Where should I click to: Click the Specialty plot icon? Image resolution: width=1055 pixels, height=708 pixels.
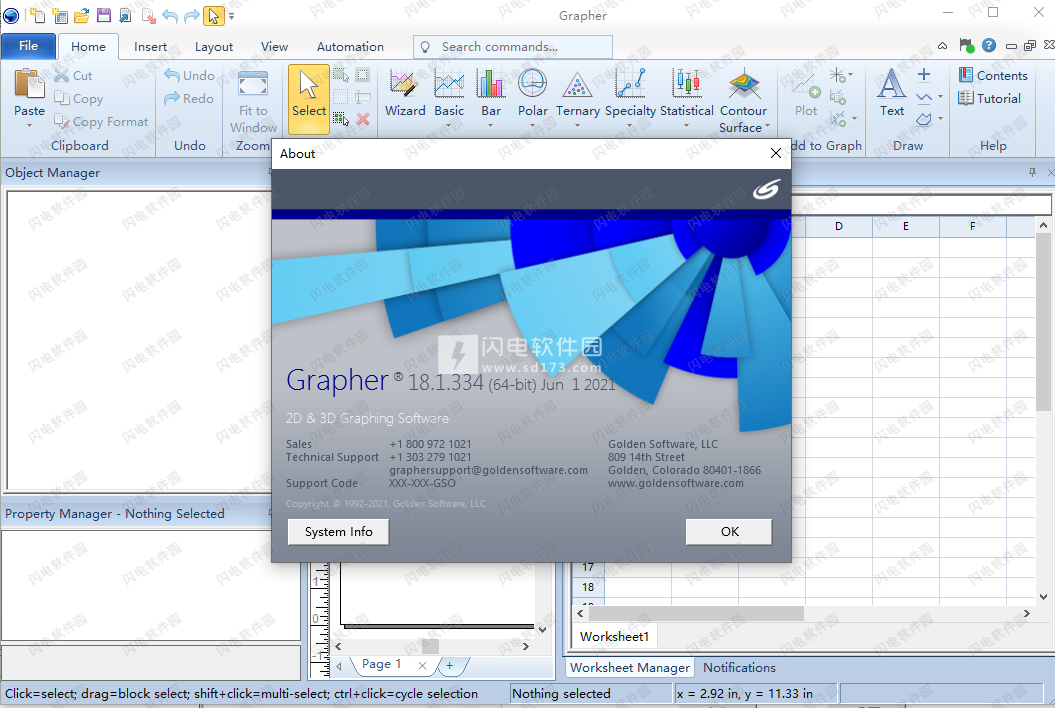click(630, 83)
